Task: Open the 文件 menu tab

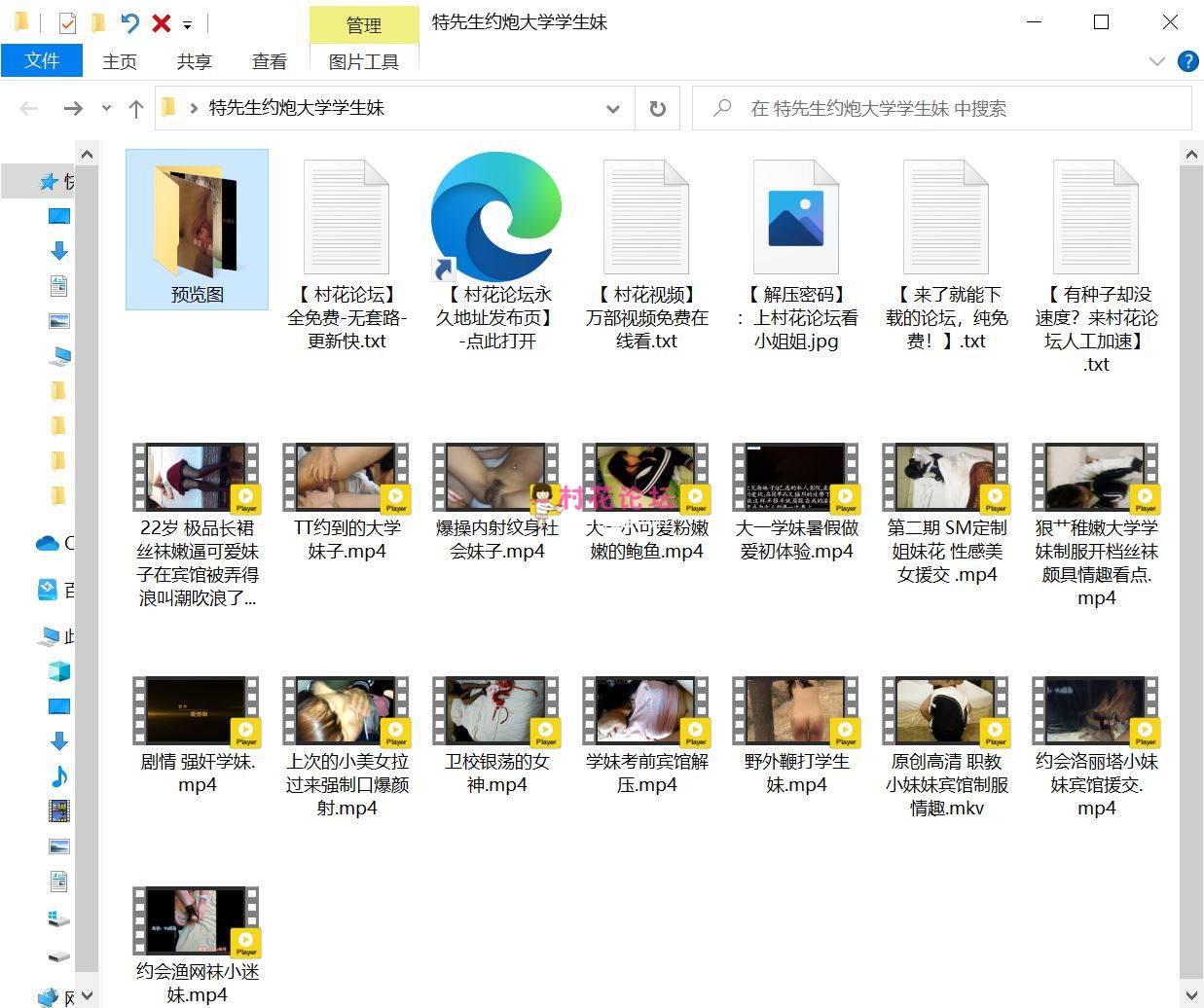Action: (42, 61)
